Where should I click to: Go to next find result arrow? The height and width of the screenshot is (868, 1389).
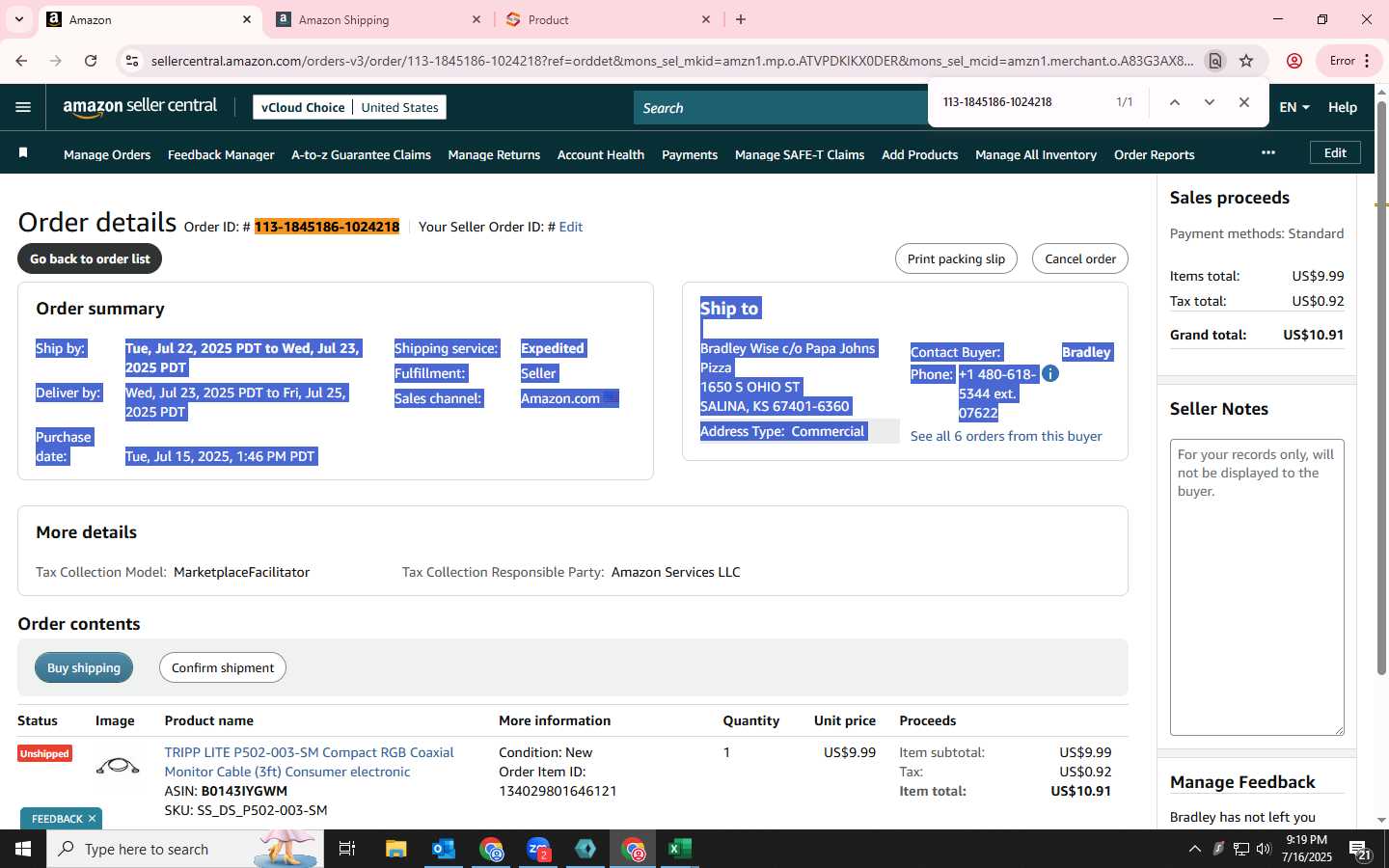coord(1209,102)
